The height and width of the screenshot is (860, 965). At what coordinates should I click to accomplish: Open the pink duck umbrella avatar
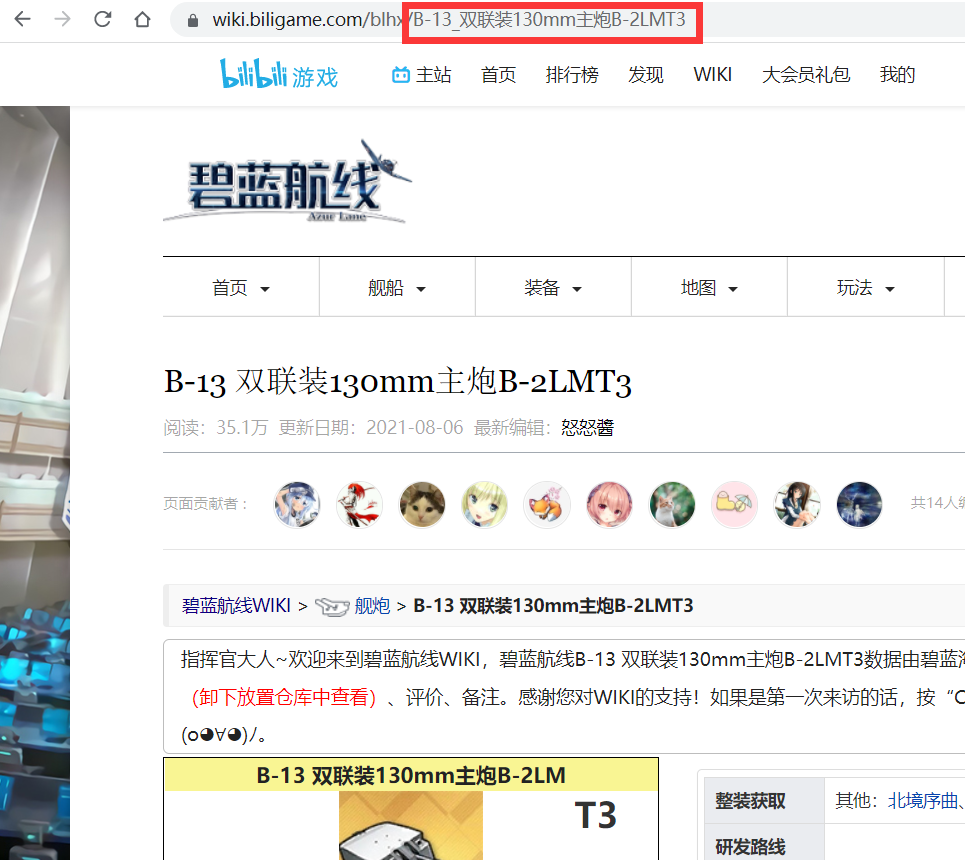734,505
